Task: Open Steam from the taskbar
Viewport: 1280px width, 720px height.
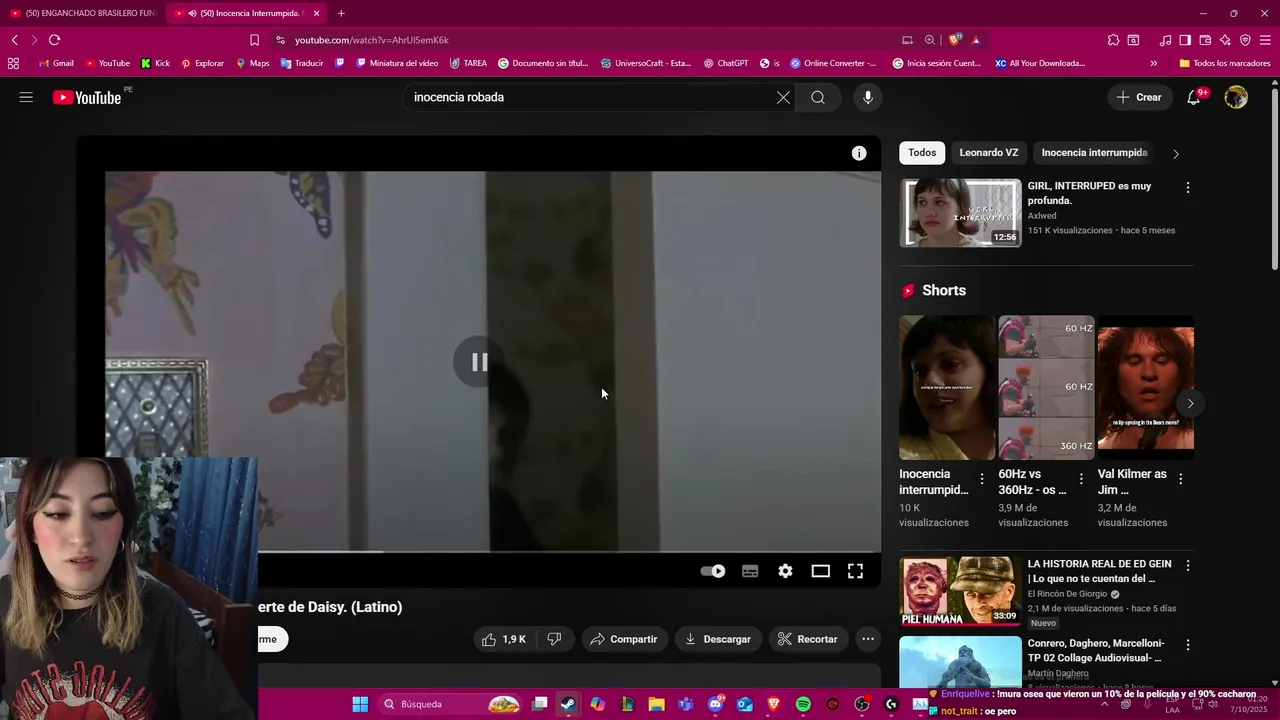Action: [568, 704]
